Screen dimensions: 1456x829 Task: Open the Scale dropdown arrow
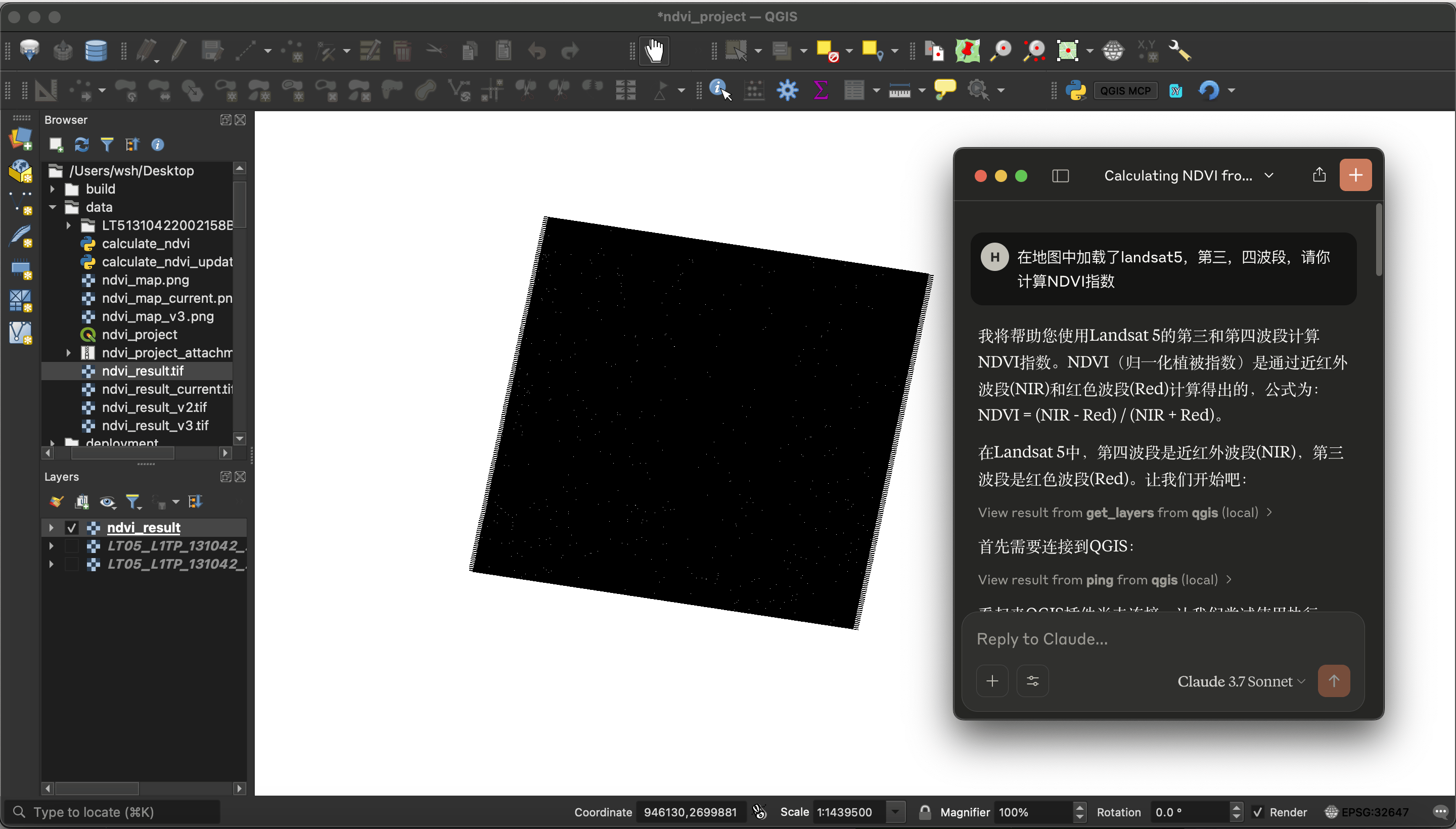point(895,812)
